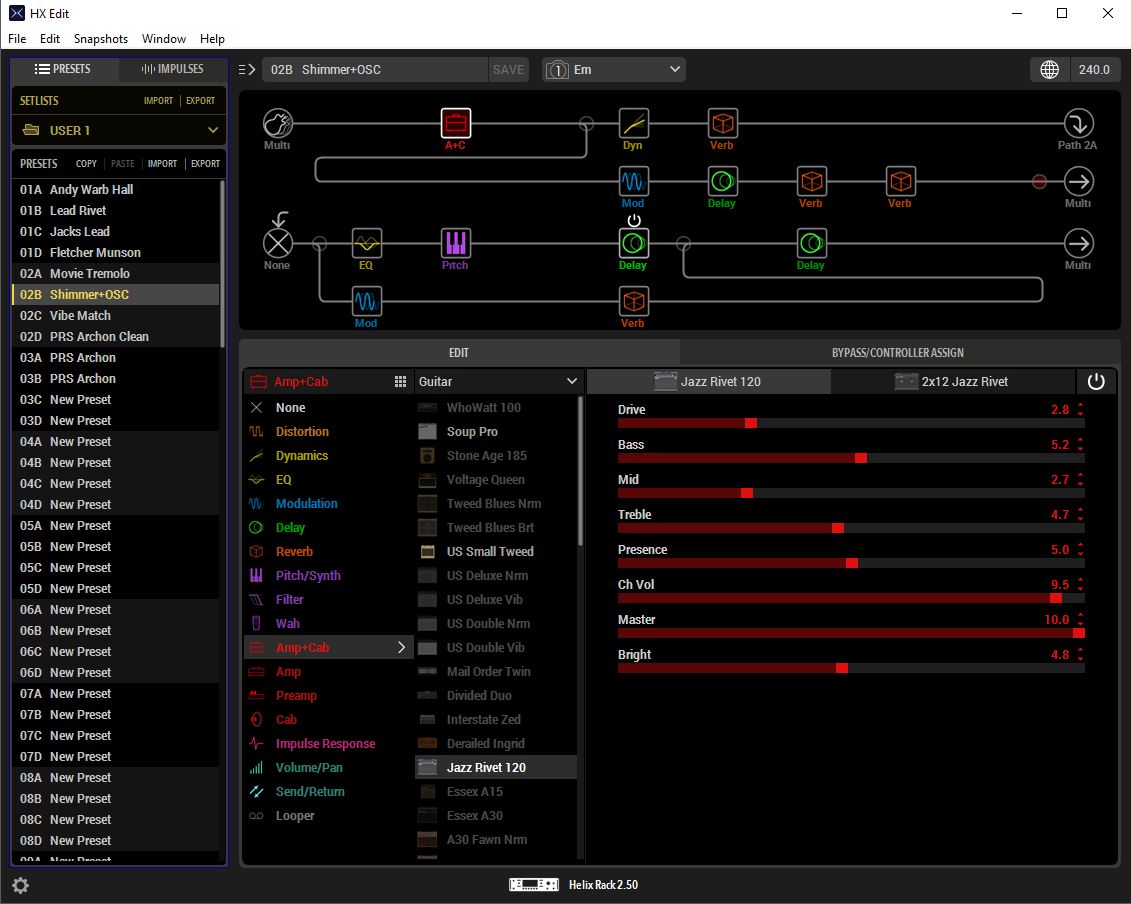The width and height of the screenshot is (1131, 904).
Task: Click the Mid slider bar
Action: click(851, 493)
